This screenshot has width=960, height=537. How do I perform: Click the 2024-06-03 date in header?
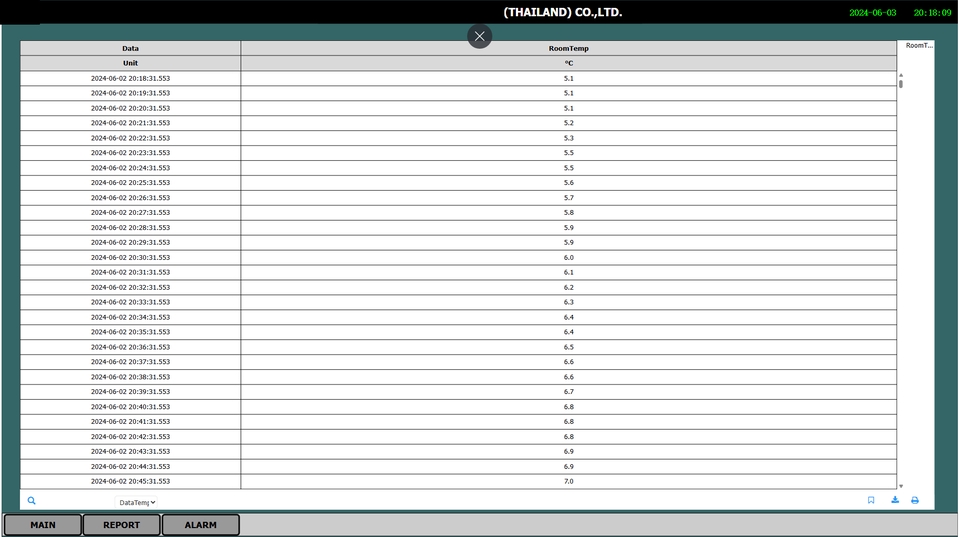click(x=872, y=13)
